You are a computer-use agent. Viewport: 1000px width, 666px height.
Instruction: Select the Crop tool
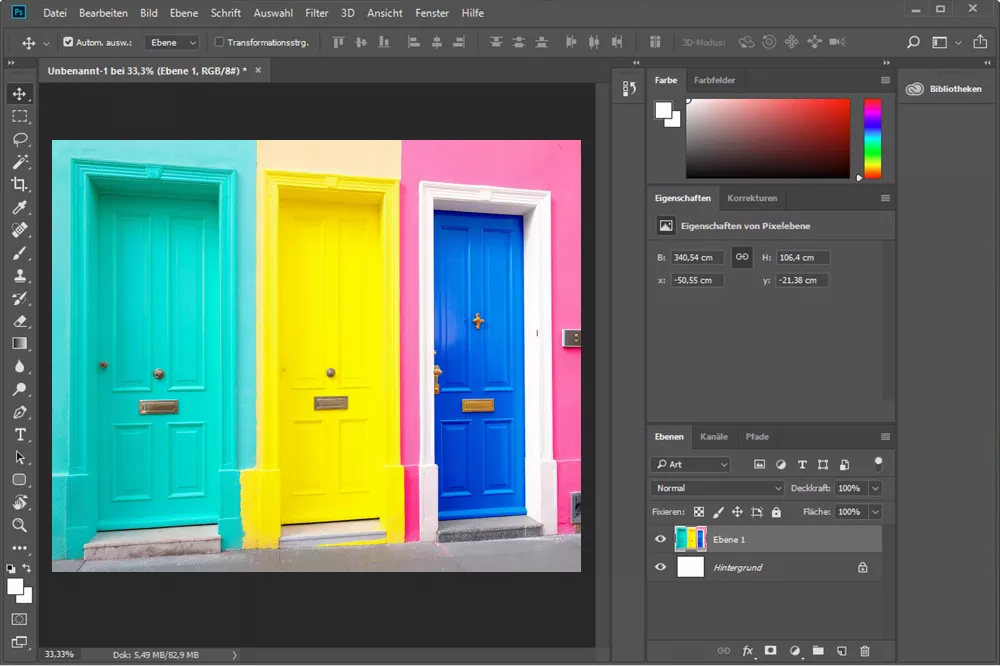18,185
